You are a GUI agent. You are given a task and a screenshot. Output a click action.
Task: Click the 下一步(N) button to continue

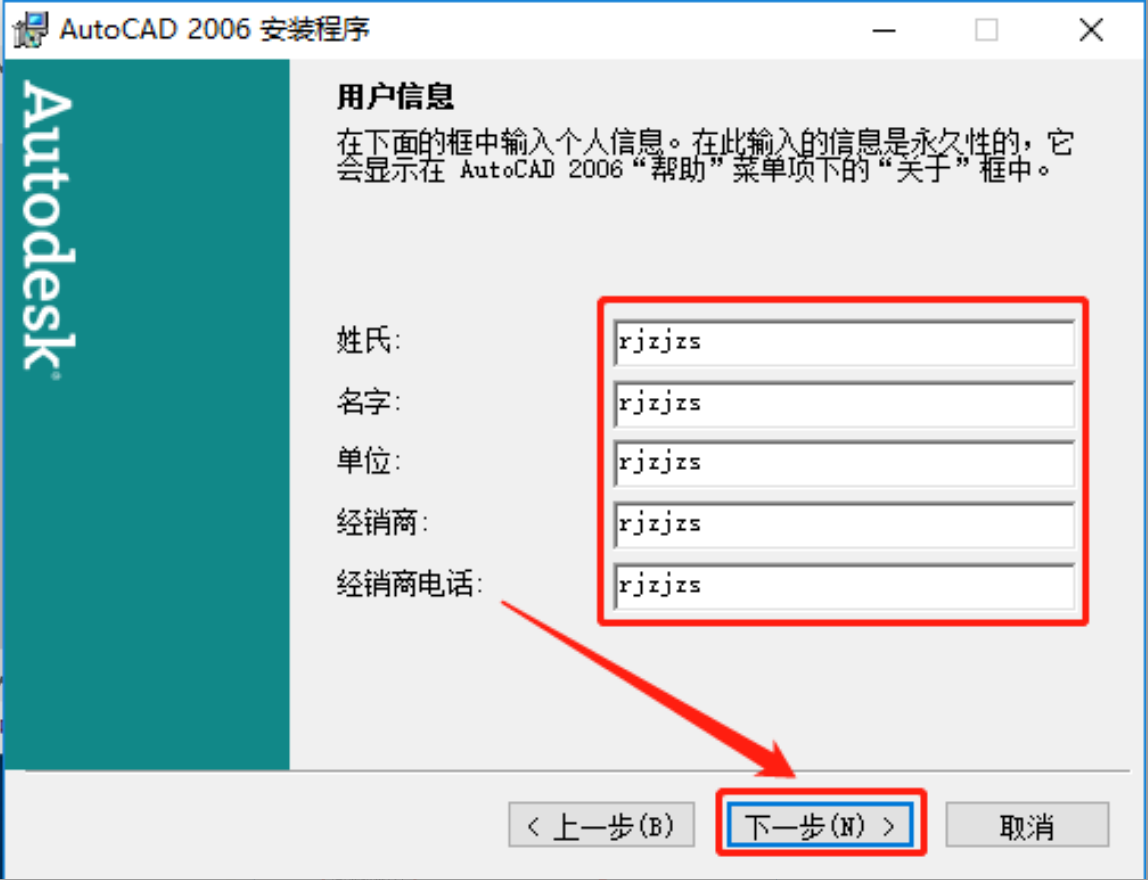pyautogui.click(x=819, y=826)
